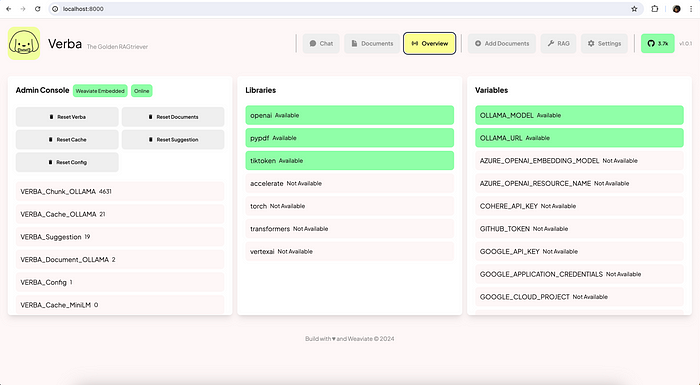Select the VERBA_Document_OLLAMA 2 row
This screenshot has height=385, width=700.
120,259
